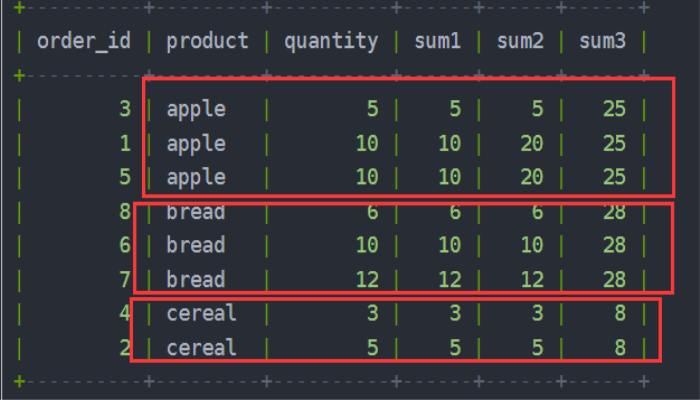The image size is (700, 400).
Task: Click cereal product in order 4 row
Action: pyautogui.click(x=201, y=313)
